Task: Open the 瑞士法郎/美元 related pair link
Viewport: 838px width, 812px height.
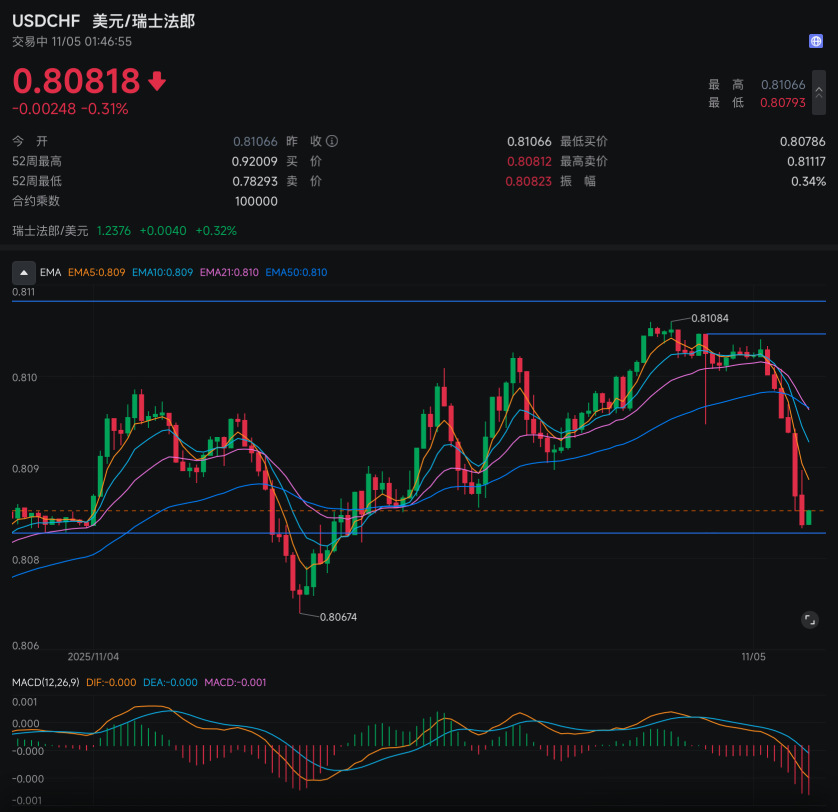Action: click(x=50, y=231)
